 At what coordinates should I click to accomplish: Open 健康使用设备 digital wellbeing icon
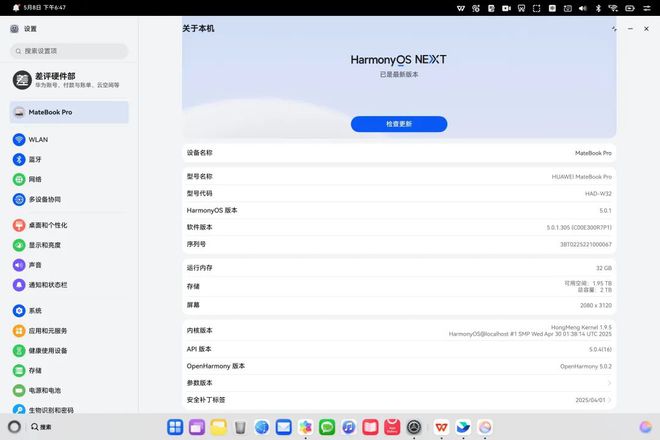point(19,350)
